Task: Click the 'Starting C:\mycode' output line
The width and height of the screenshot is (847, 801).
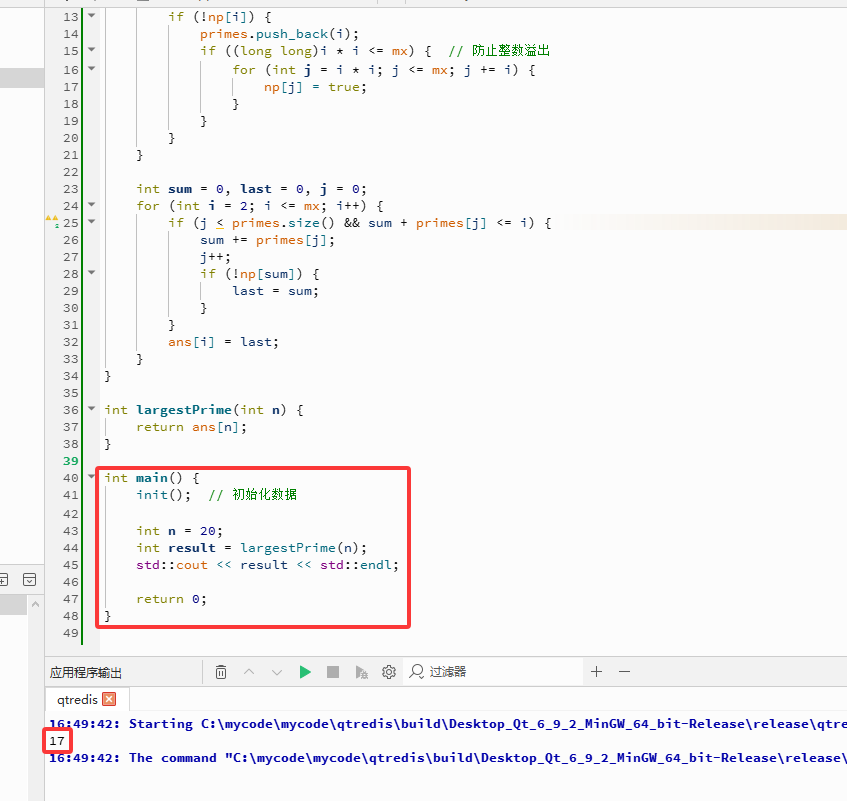Action: 447,724
